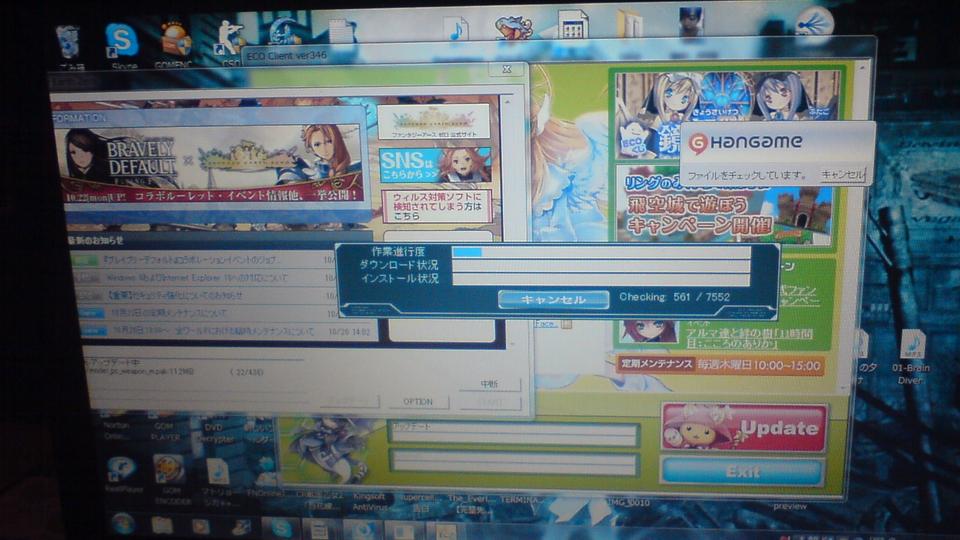The height and width of the screenshot is (540, 960).
Task: Click the Checking 561 / 7552 status text
Action: (x=674, y=297)
